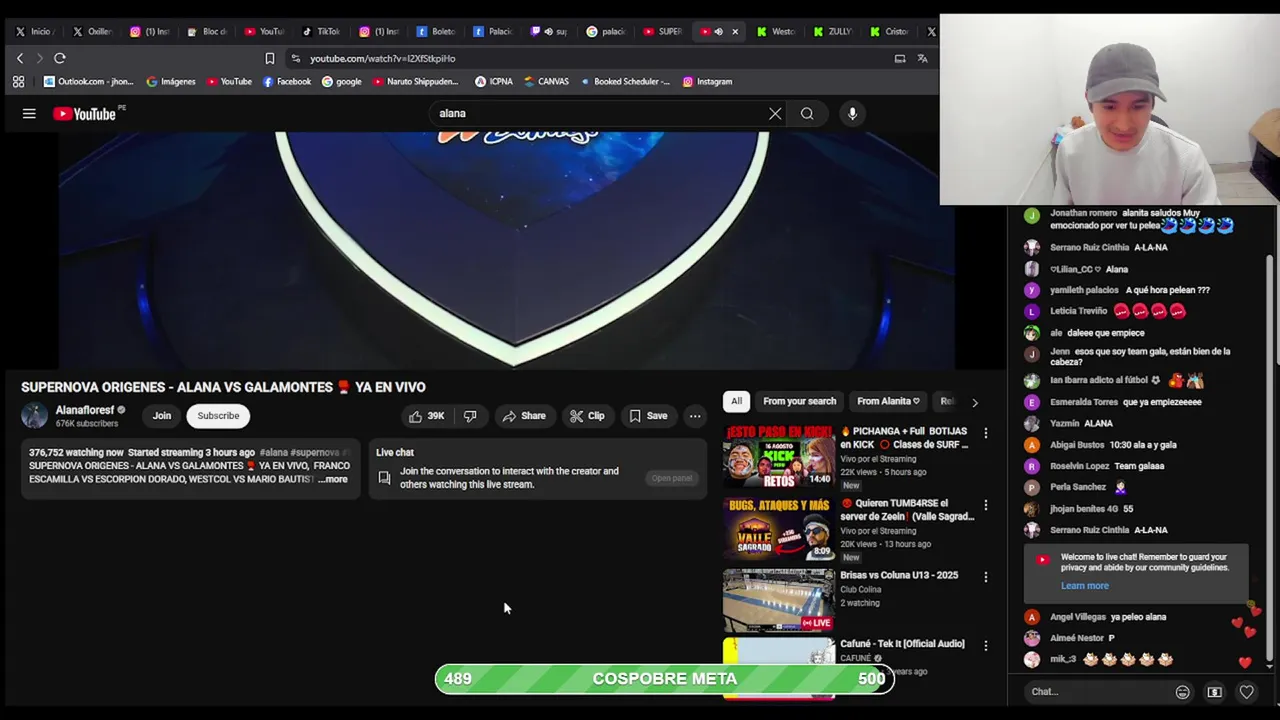Viewport: 1280px width, 720px height.
Task: Select the 'From Alanita' chip
Action: point(888,401)
